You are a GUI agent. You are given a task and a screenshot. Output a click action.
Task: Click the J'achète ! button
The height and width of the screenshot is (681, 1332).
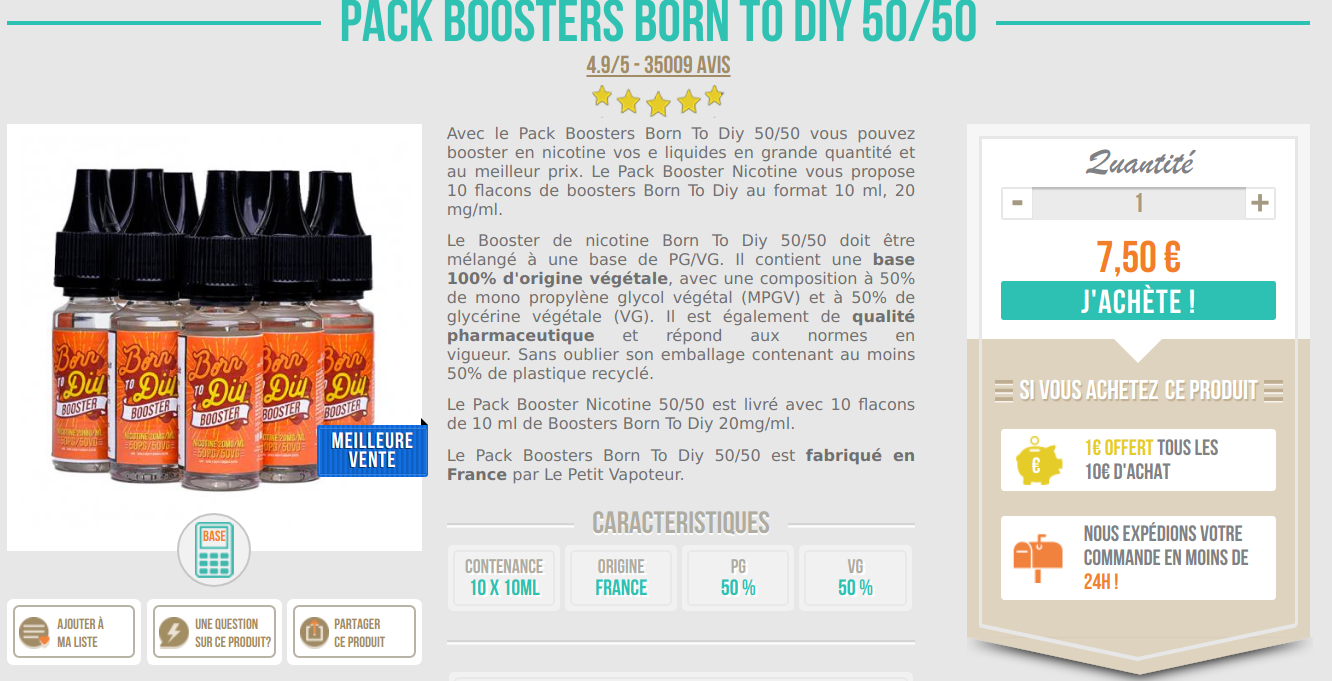click(x=1138, y=301)
